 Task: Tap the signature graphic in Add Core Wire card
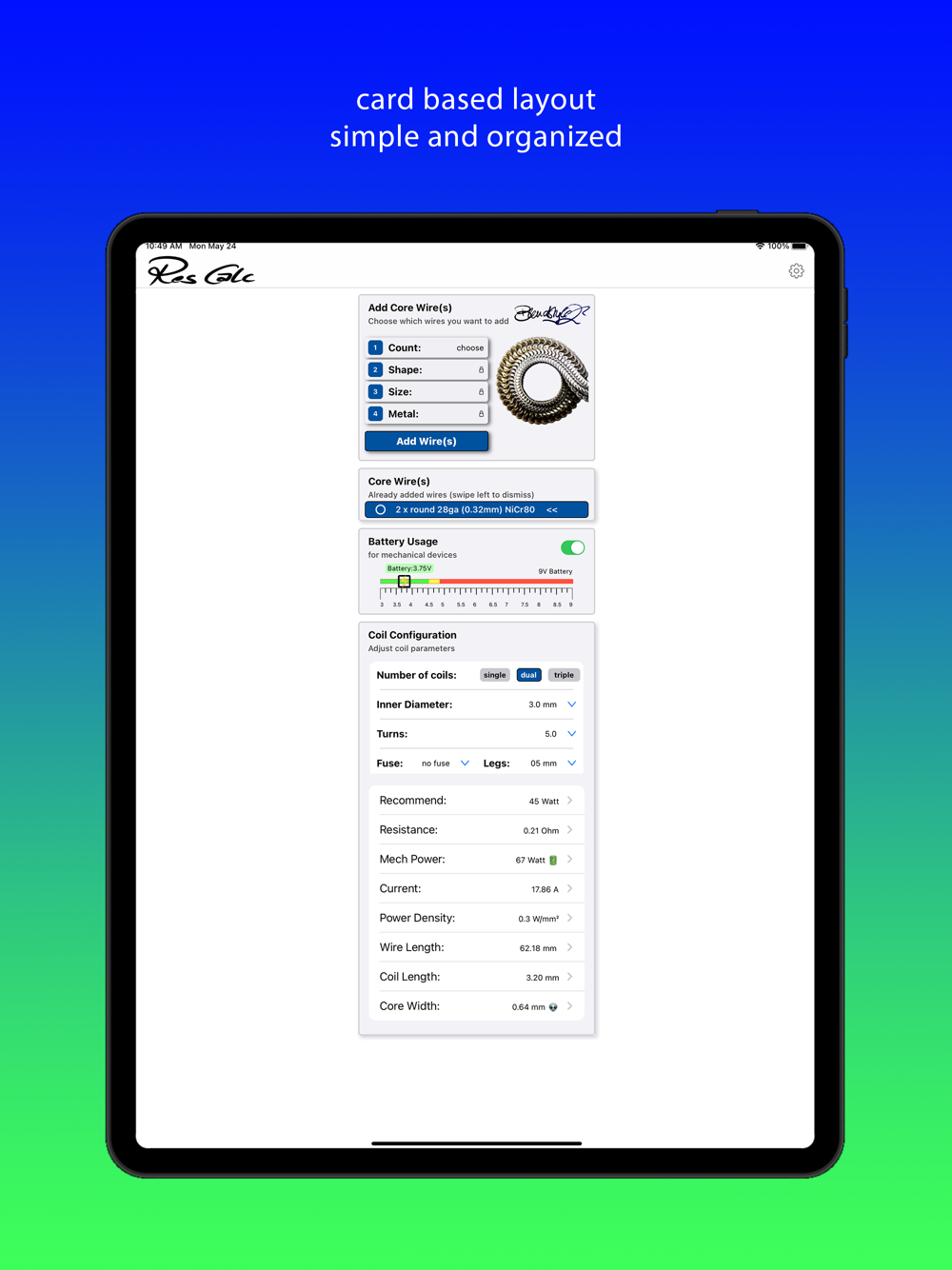click(x=551, y=313)
